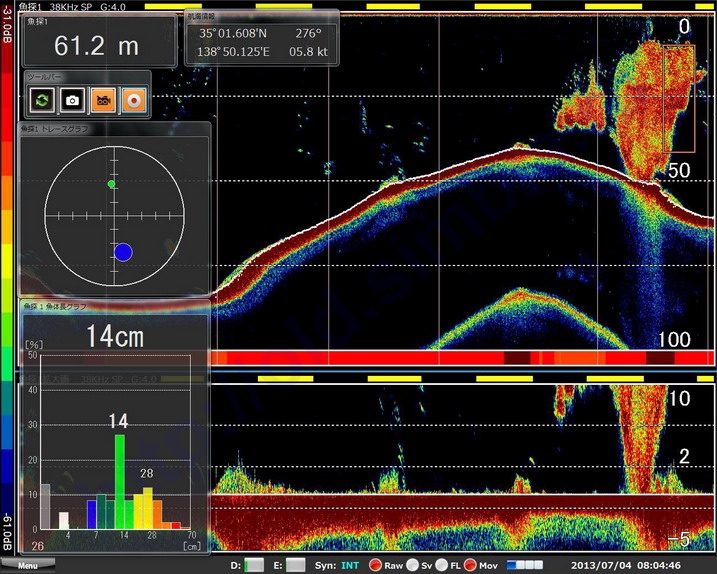Click the blue target dot in trace graph
The image size is (717, 574).
(x=123, y=252)
